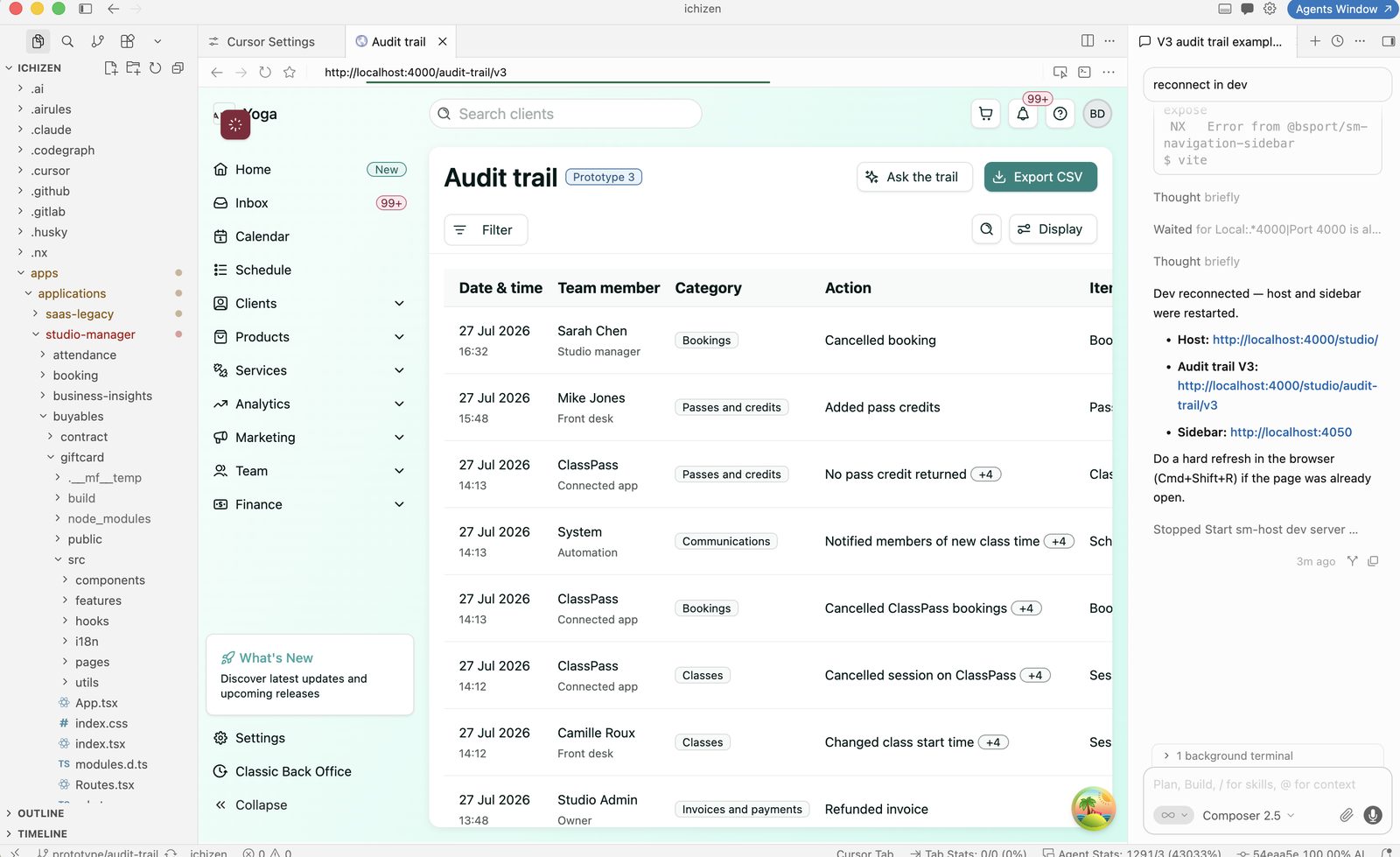Viewport: 1400px width, 857px height.
Task: Expand the Clients menu chevron
Action: [399, 304]
